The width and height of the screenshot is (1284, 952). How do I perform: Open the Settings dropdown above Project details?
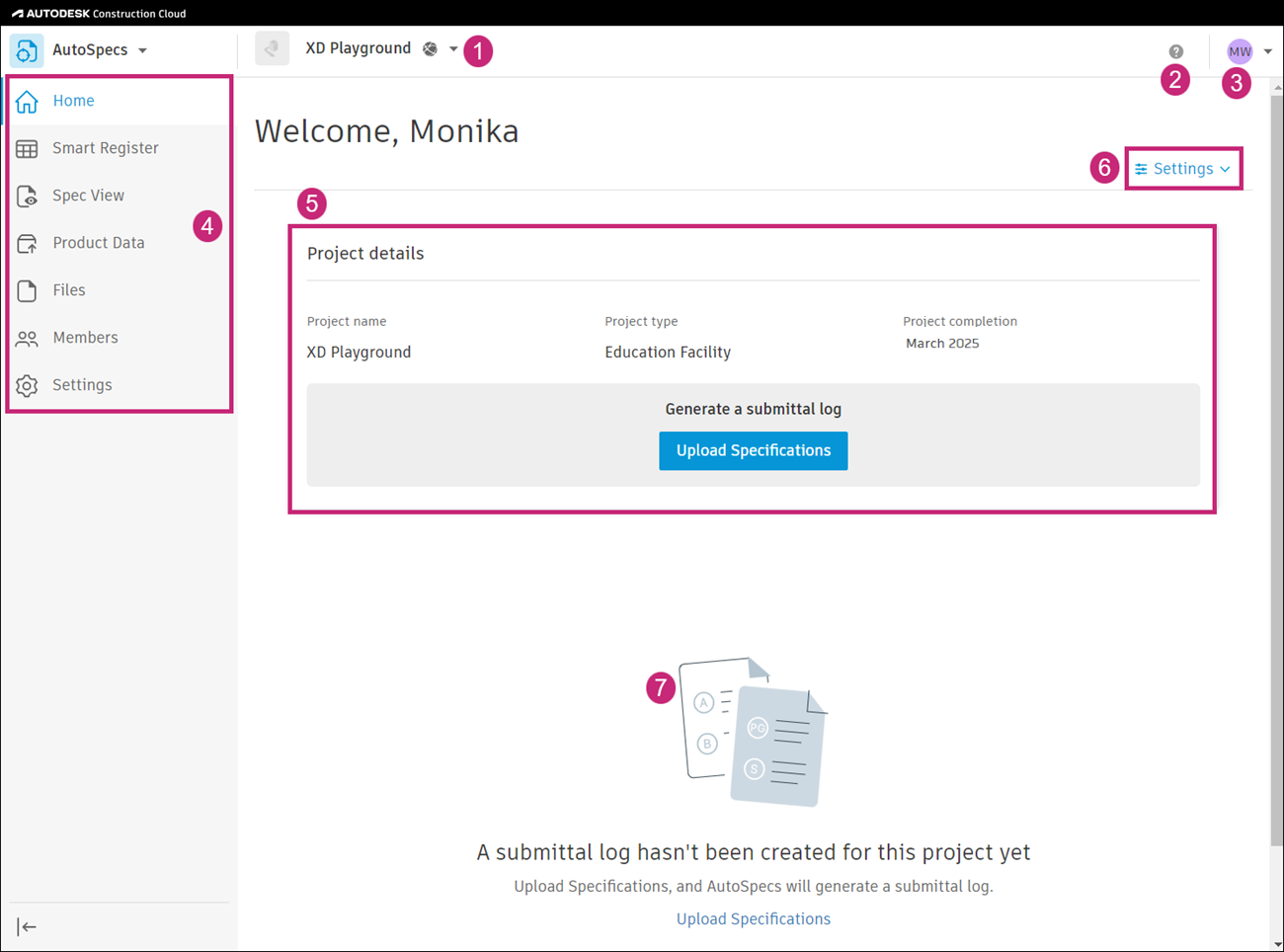(1183, 169)
